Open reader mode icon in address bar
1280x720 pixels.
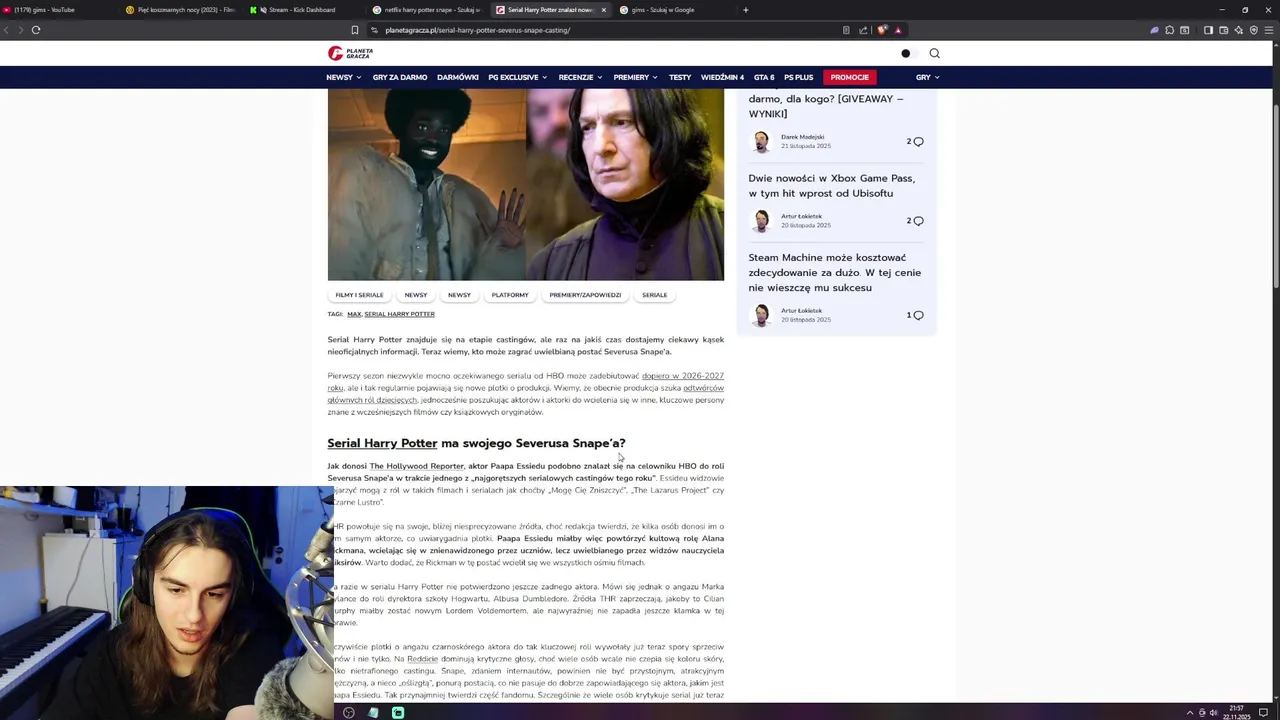(846, 30)
